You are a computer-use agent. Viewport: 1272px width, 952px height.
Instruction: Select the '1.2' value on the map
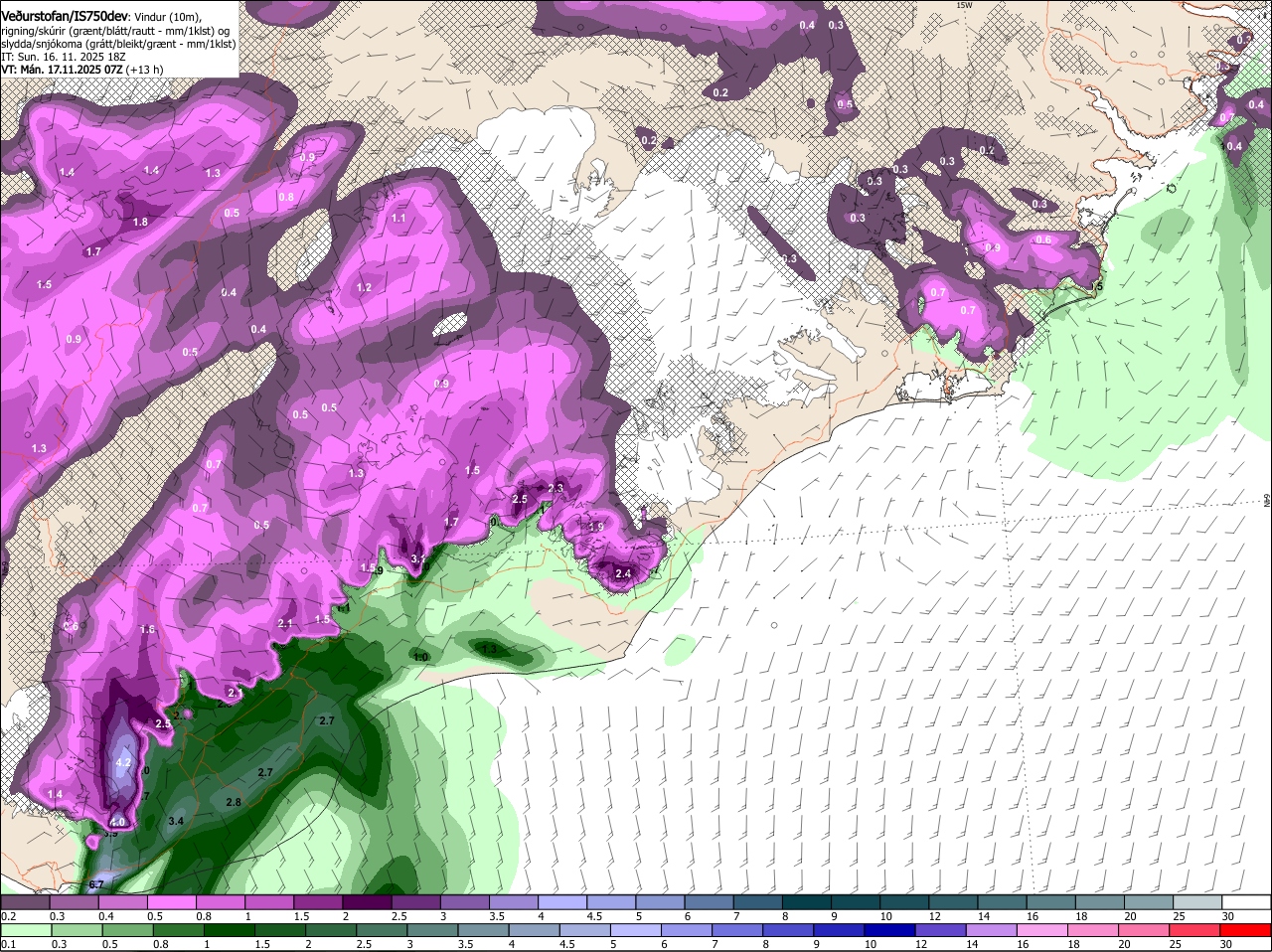[364, 288]
